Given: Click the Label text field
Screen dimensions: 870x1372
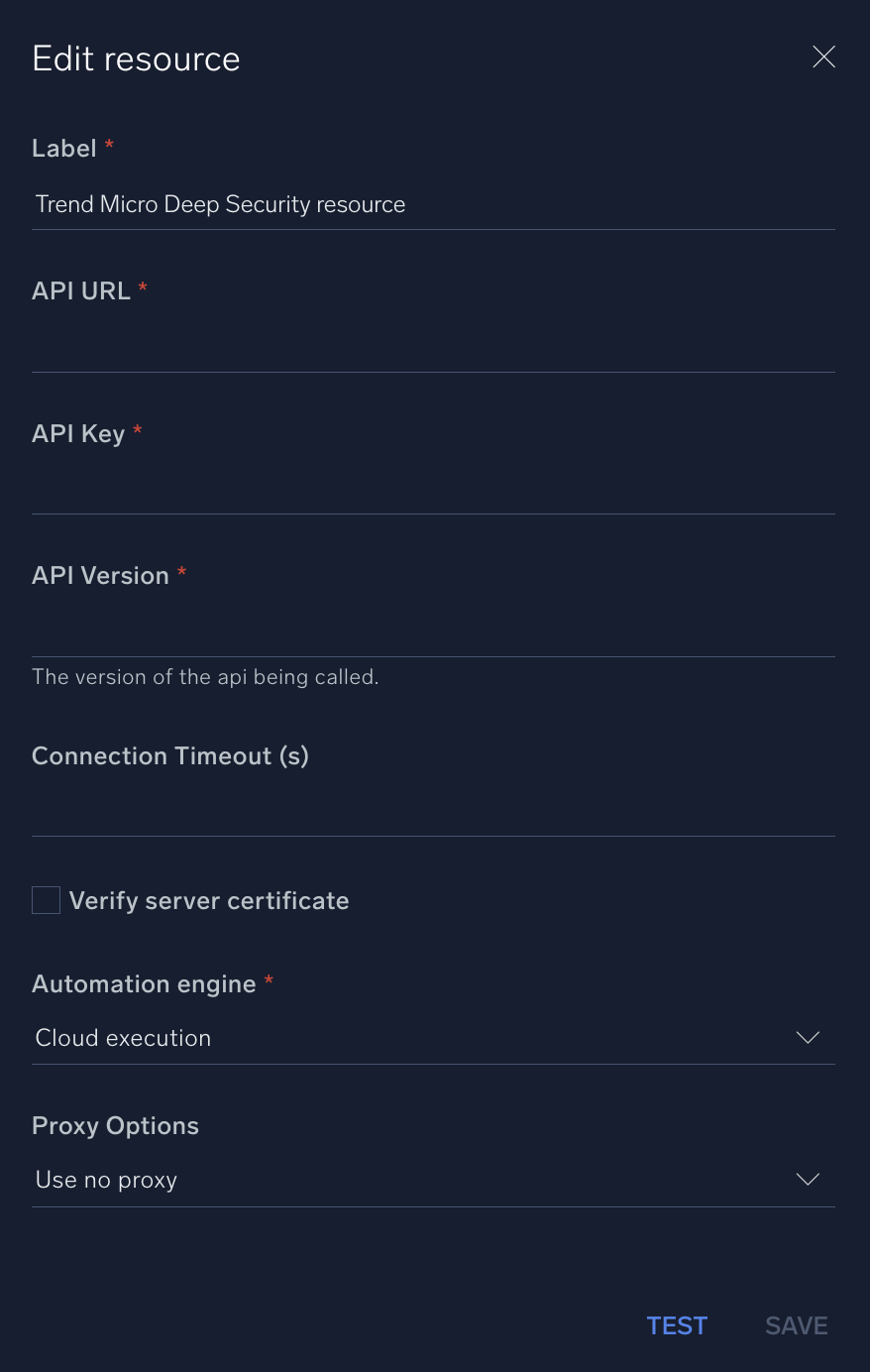Looking at the screenshot, I should (433, 204).
